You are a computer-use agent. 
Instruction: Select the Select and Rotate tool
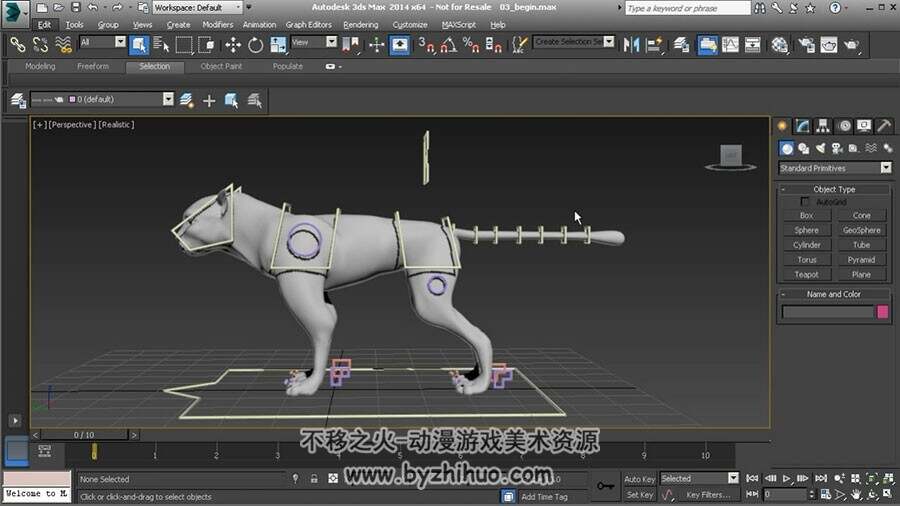tap(255, 44)
